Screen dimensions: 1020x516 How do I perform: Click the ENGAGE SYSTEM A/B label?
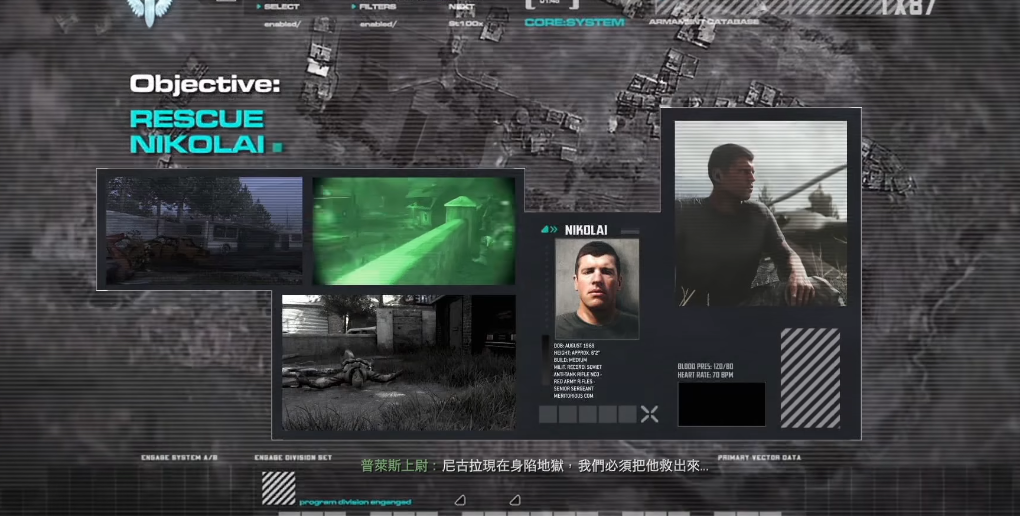click(x=179, y=458)
